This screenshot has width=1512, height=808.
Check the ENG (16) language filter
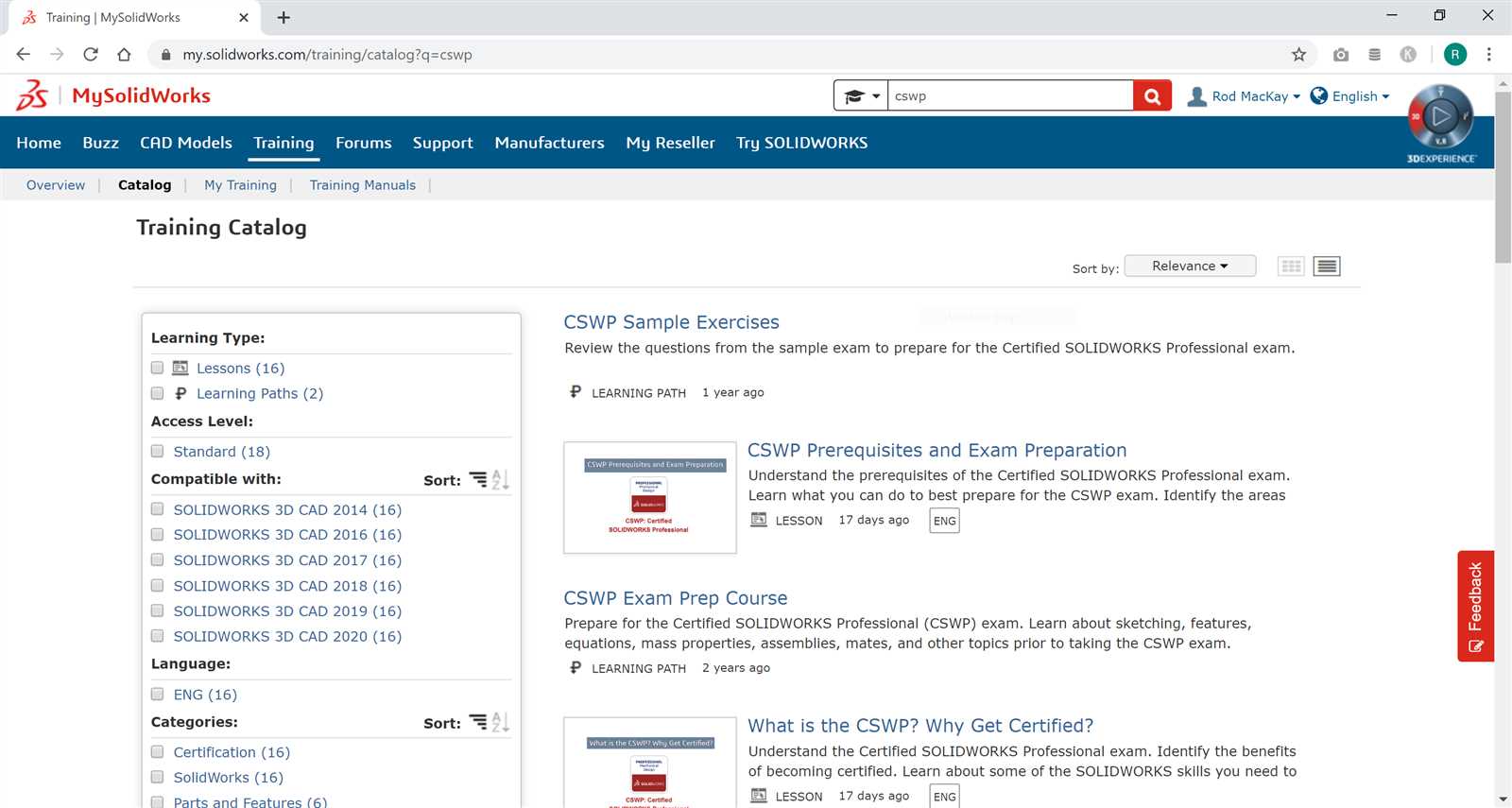tap(158, 695)
